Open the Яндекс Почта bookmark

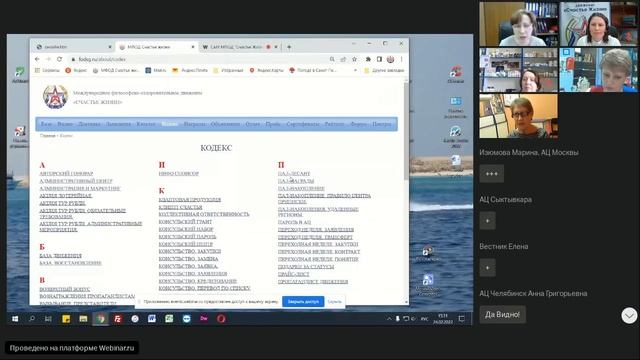click(190, 70)
